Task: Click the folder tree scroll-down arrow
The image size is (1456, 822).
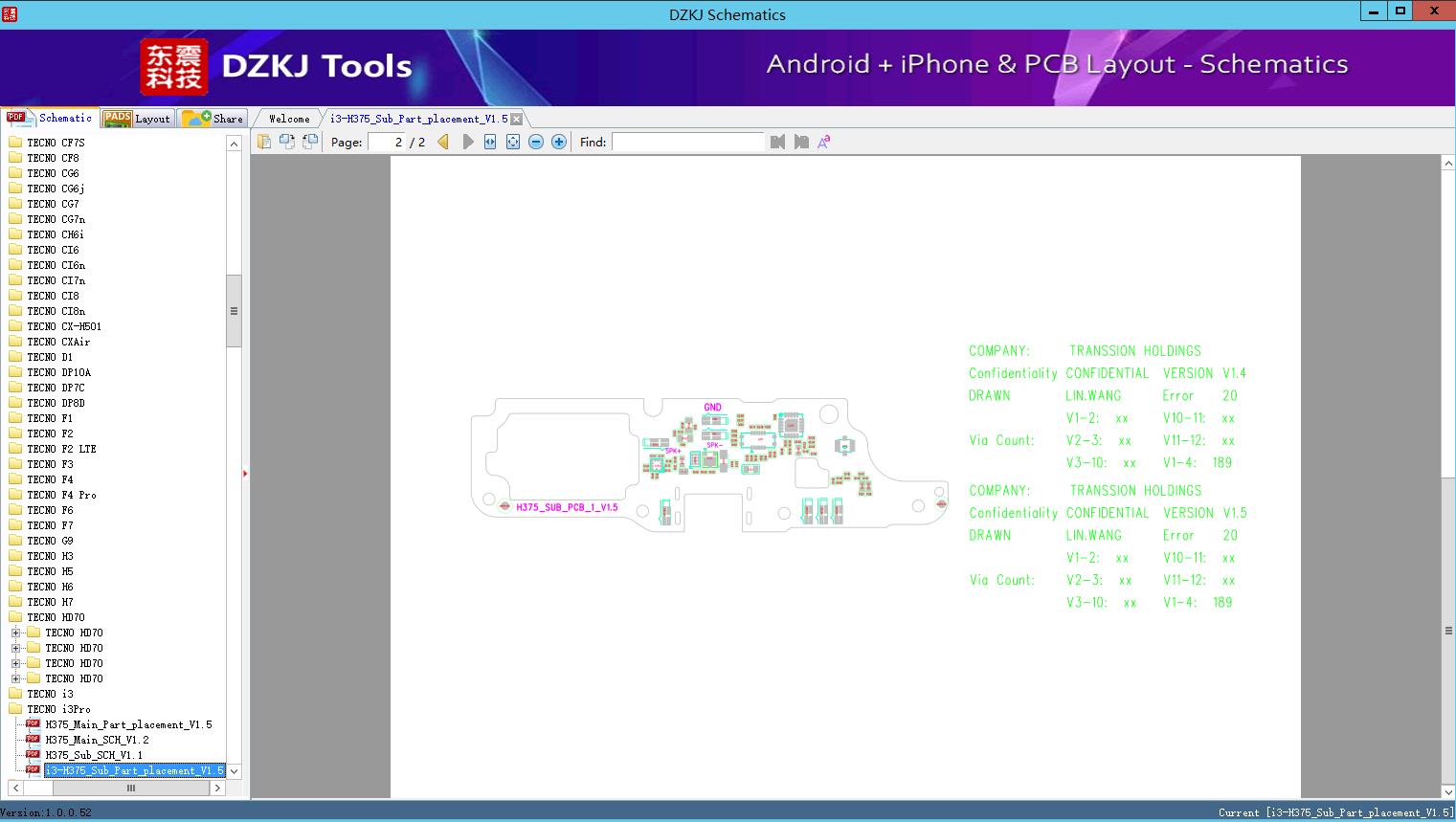Action: point(234,771)
